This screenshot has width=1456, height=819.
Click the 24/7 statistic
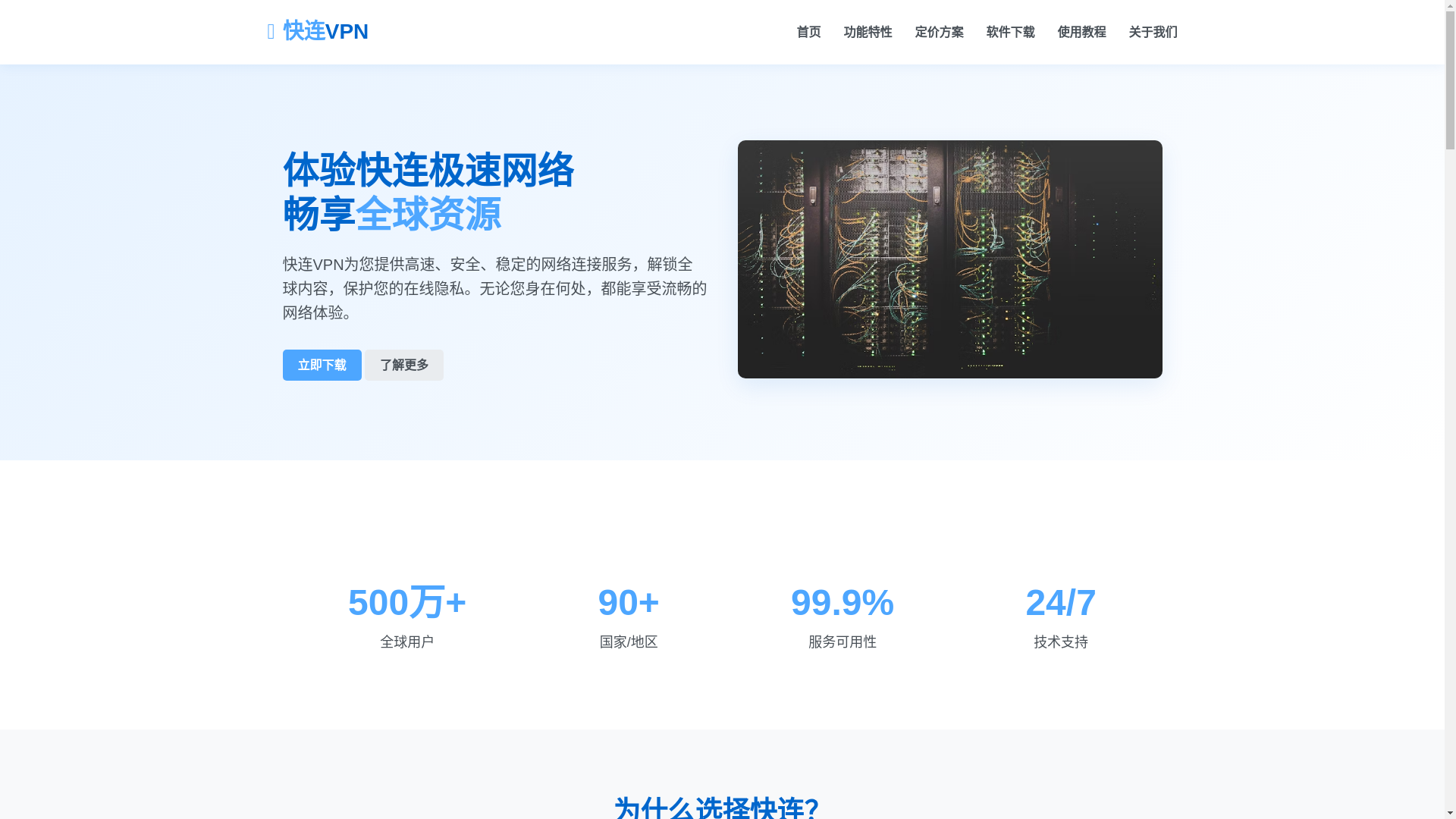(x=1061, y=602)
